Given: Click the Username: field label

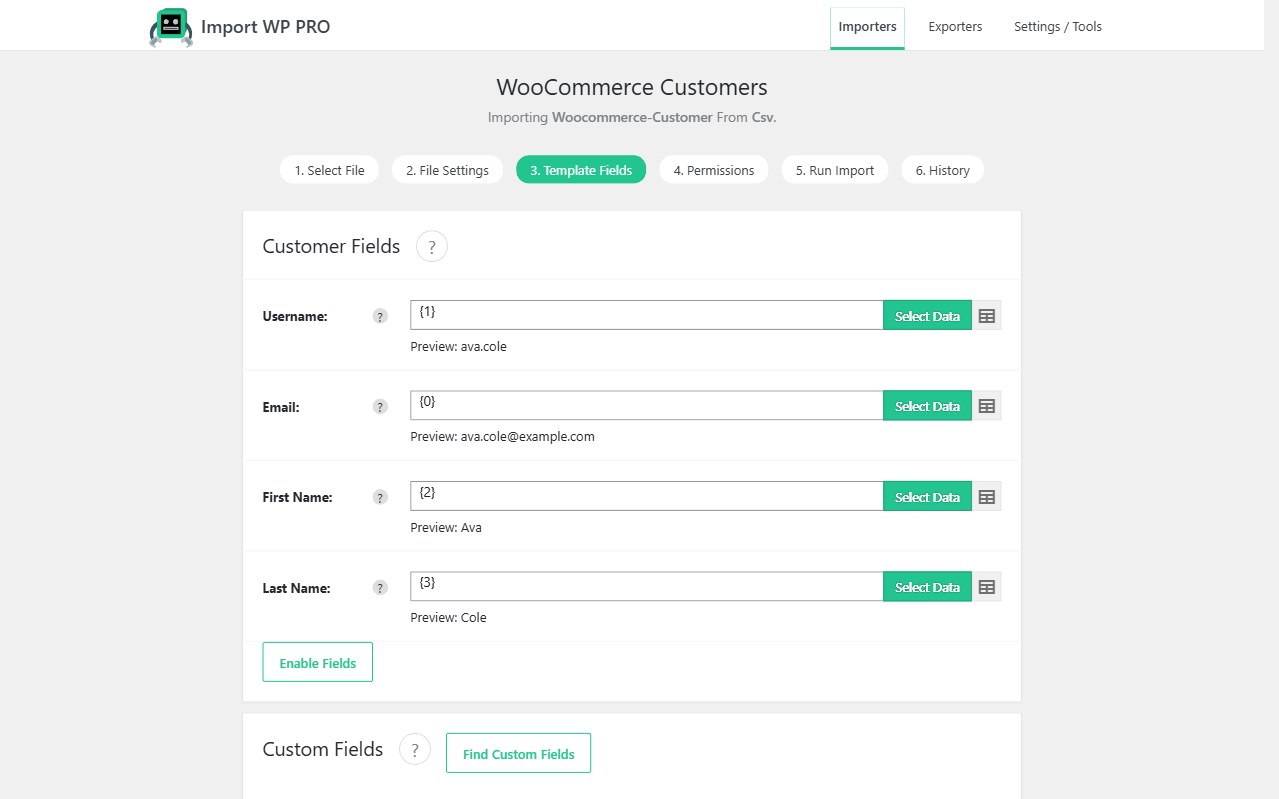Looking at the screenshot, I should pyautogui.click(x=295, y=317).
